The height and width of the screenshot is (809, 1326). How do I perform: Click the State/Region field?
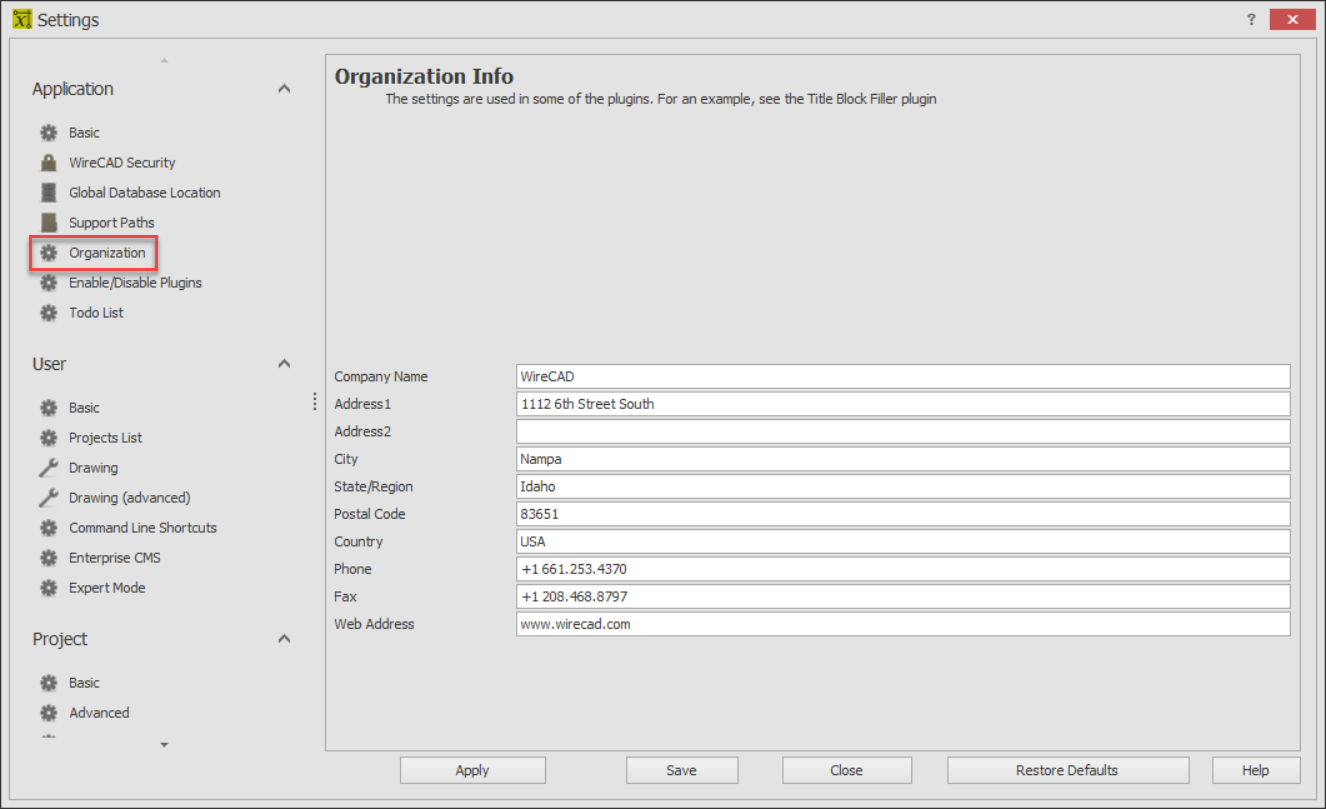coord(903,487)
